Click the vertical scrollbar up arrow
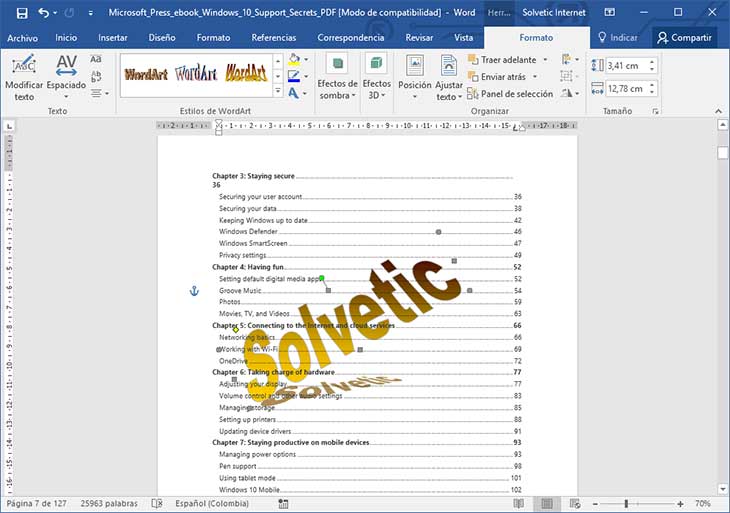Screen dimensions: 730x513 [x=723, y=125]
